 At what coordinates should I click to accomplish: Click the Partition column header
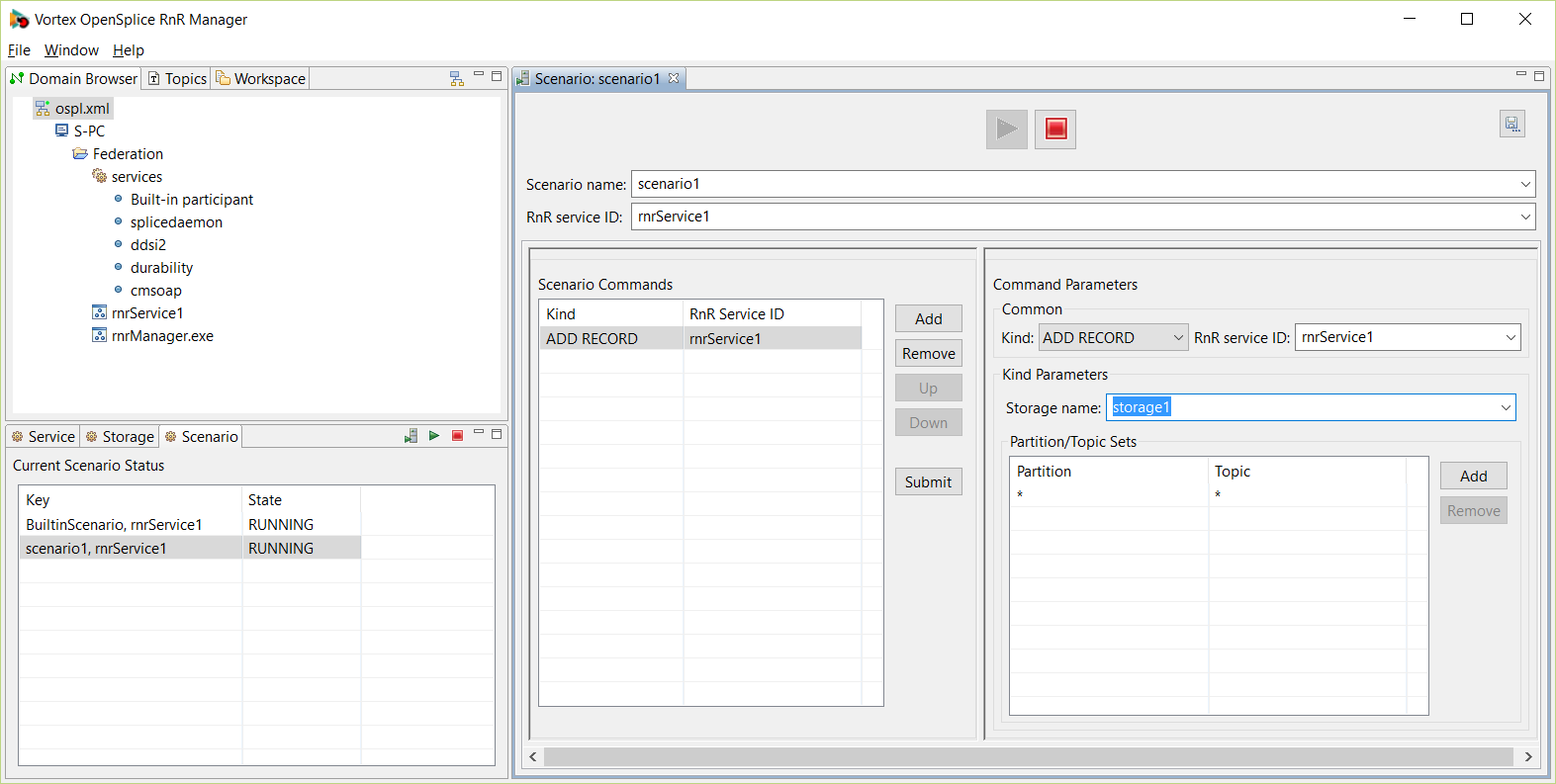(1109, 471)
